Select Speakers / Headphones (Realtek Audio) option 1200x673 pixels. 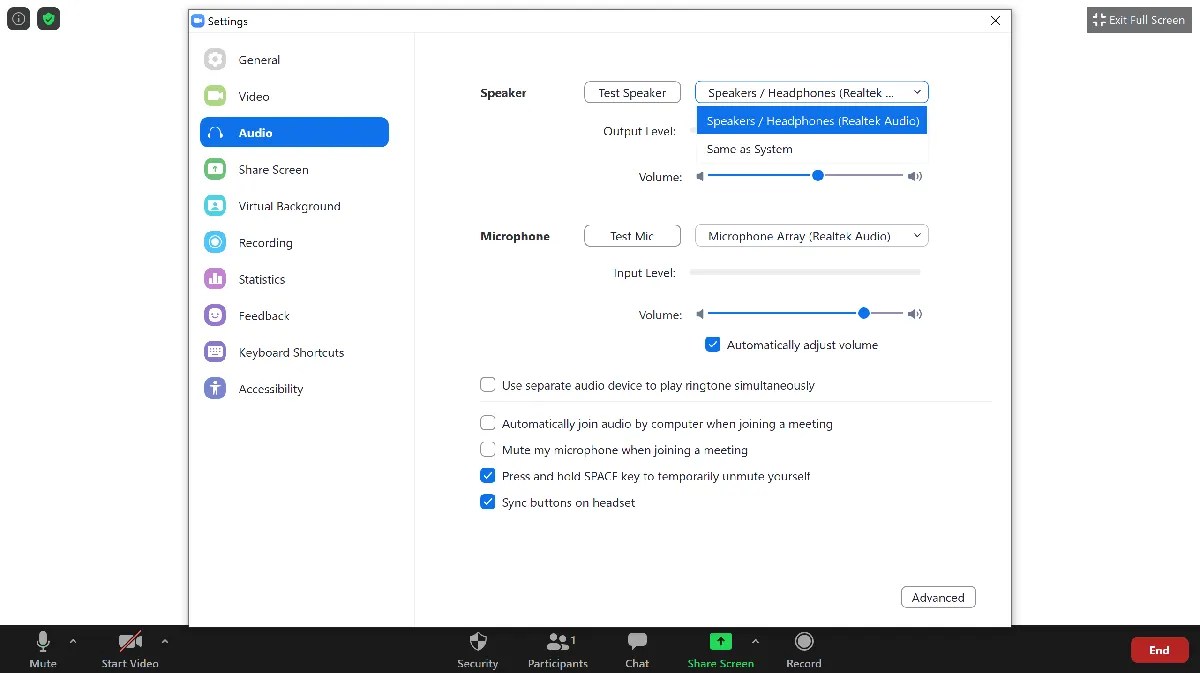812,121
